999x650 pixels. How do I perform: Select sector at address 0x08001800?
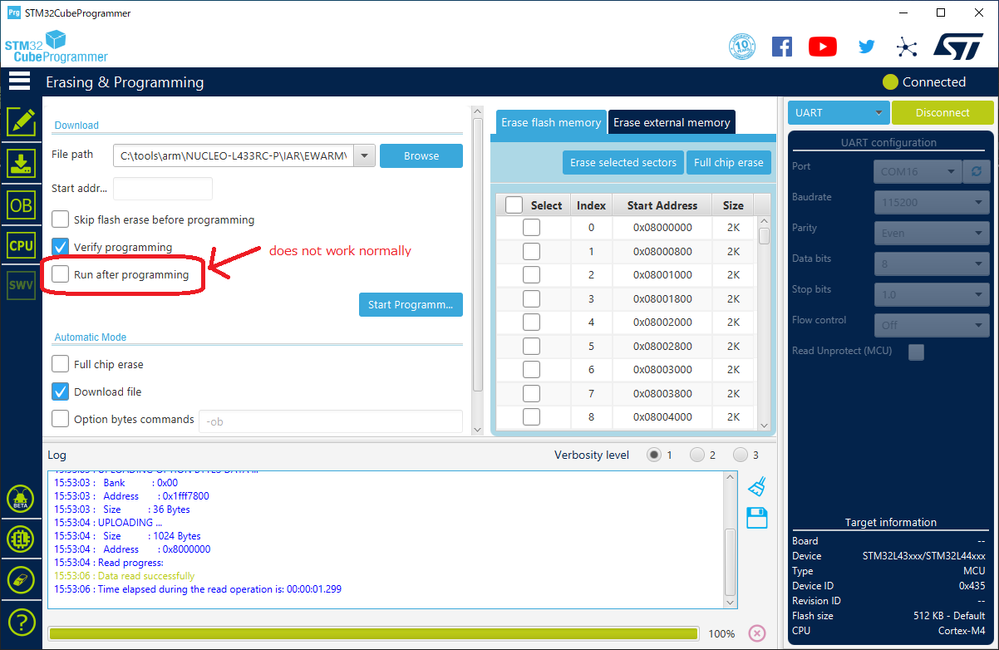(531, 299)
